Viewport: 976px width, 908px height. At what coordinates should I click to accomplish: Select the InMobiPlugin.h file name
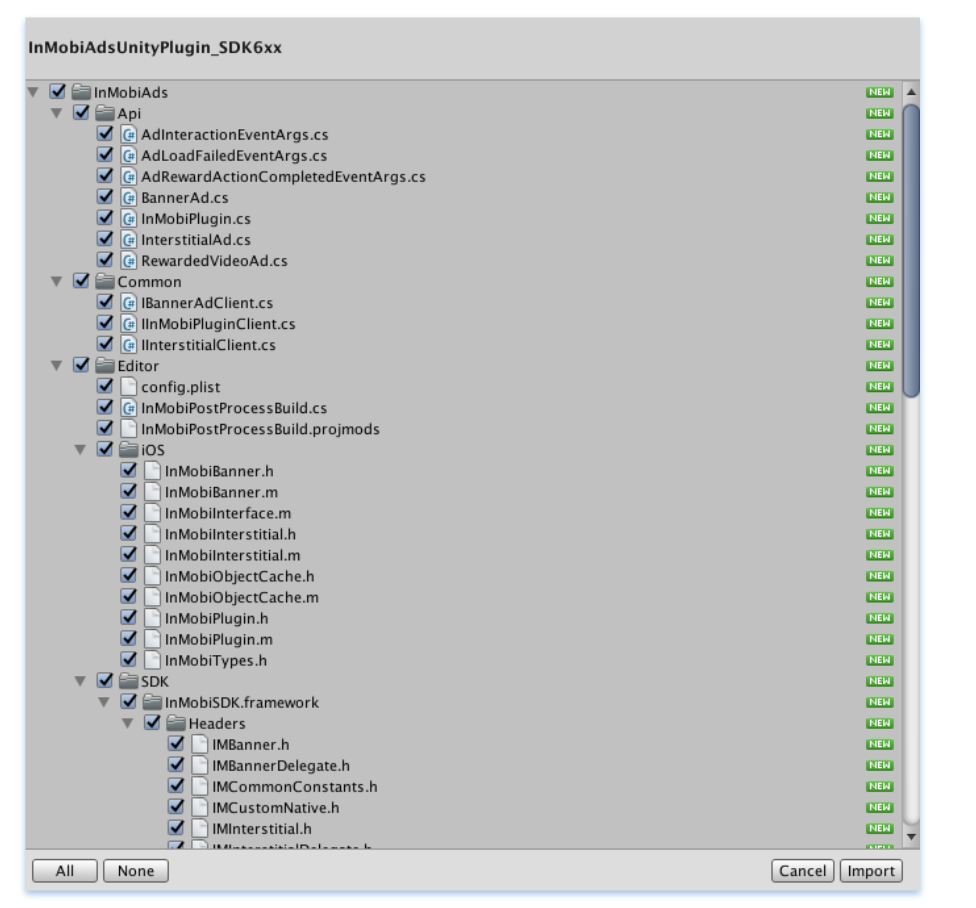pos(216,619)
